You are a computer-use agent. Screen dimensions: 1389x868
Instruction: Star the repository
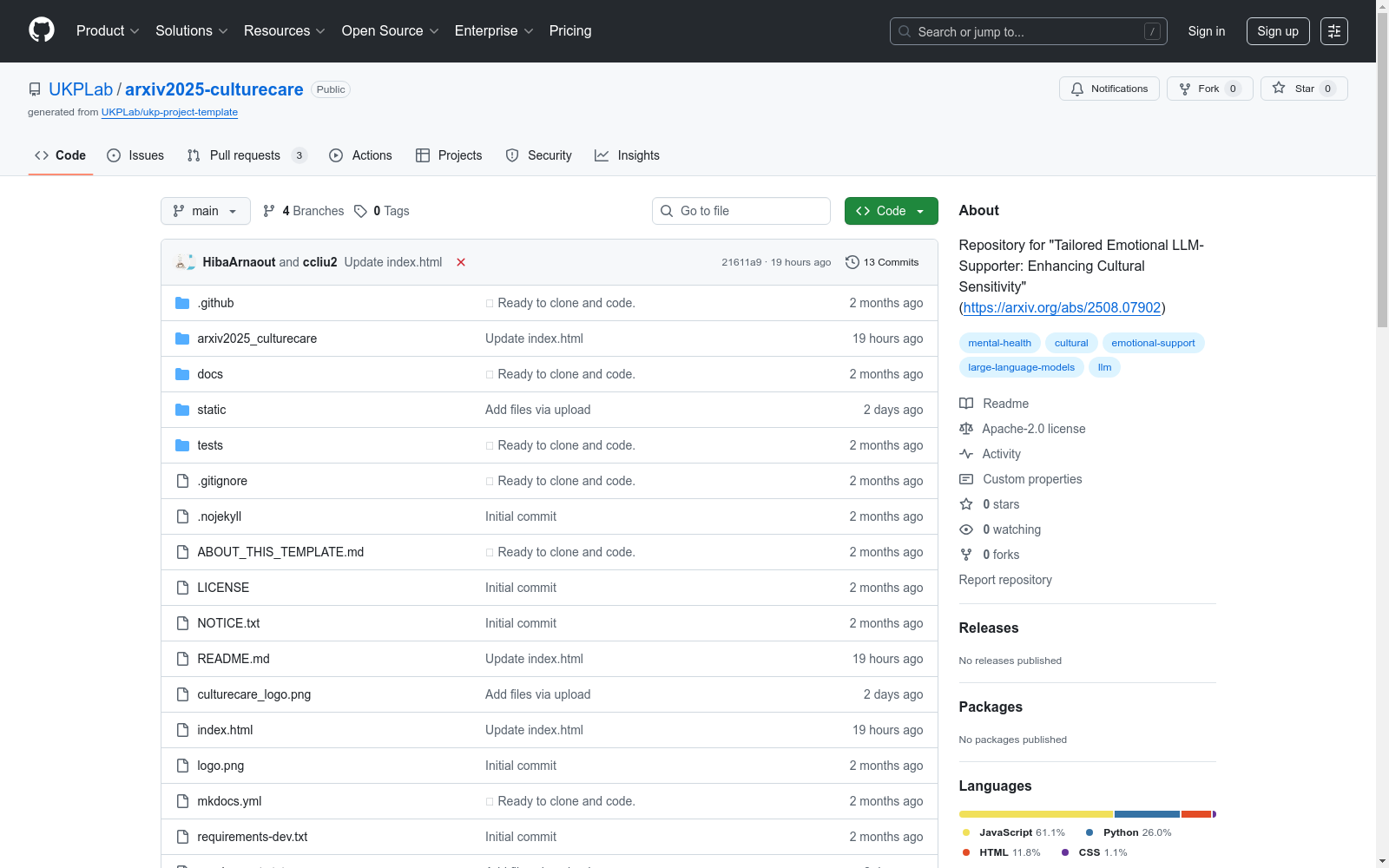(x=1304, y=89)
